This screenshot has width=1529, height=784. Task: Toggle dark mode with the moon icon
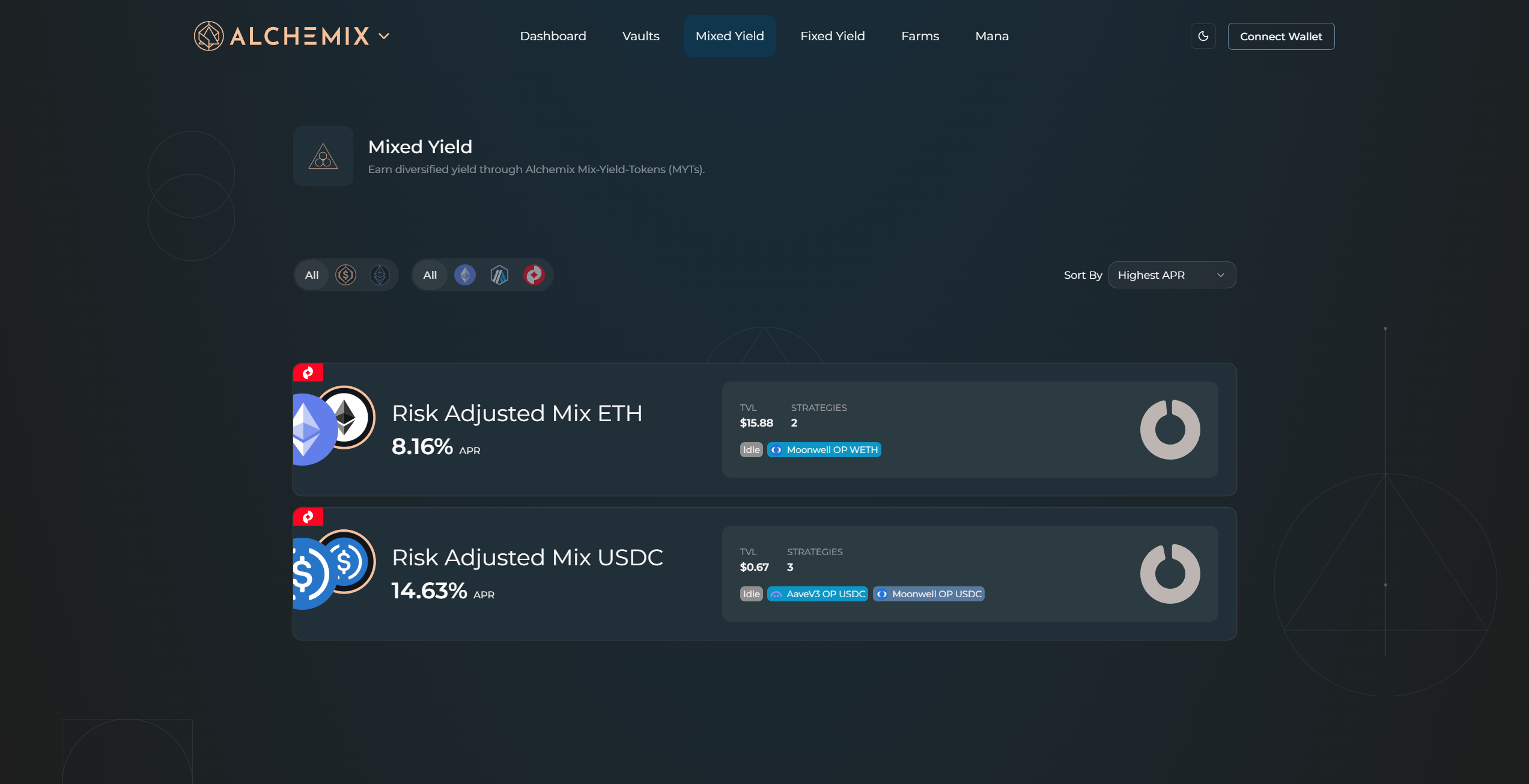(x=1203, y=36)
